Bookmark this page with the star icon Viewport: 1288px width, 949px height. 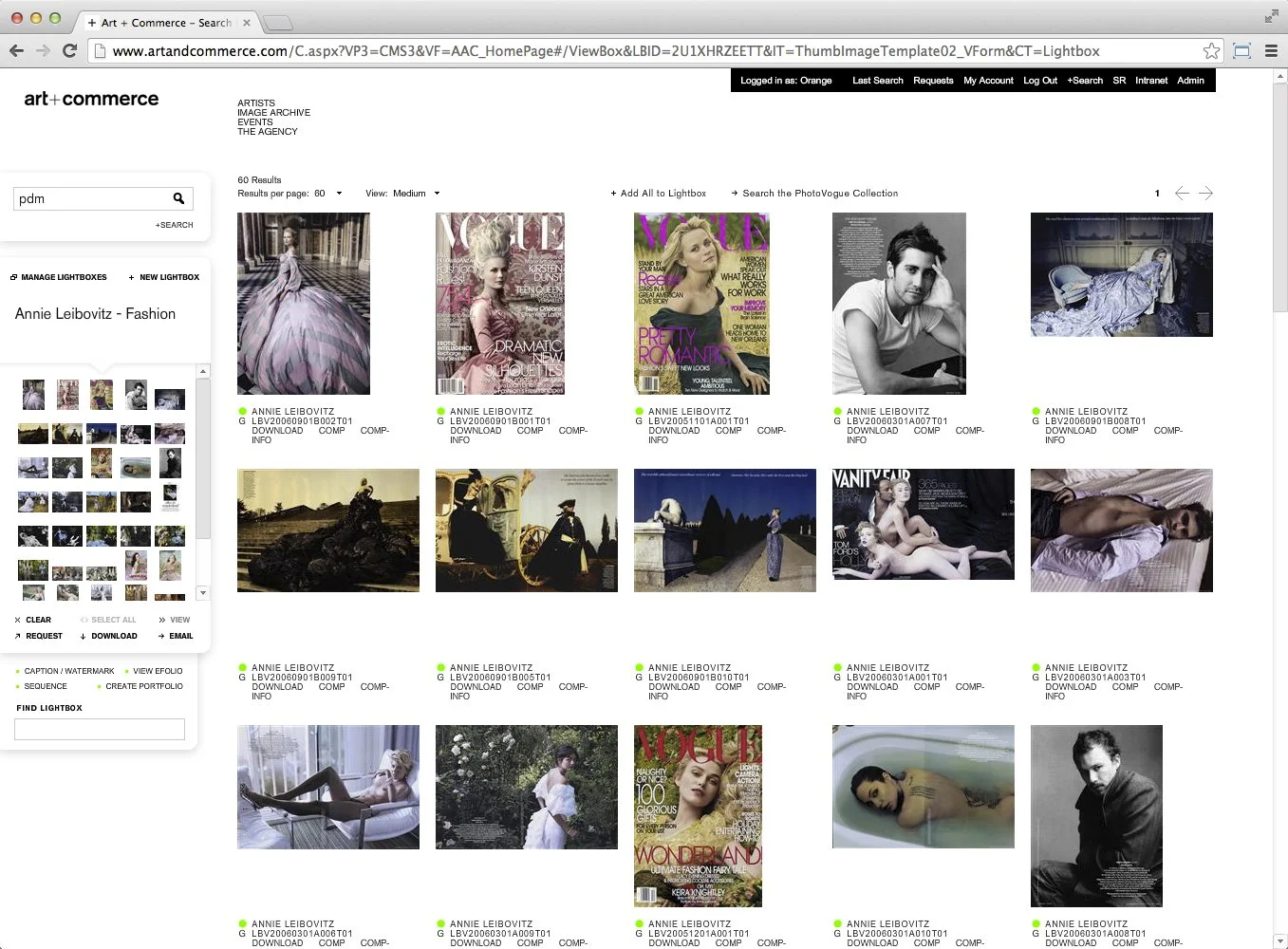(x=1211, y=51)
